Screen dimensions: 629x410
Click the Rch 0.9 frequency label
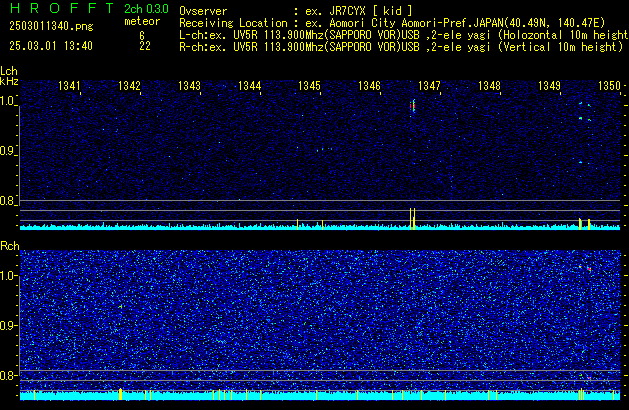tap(8, 325)
